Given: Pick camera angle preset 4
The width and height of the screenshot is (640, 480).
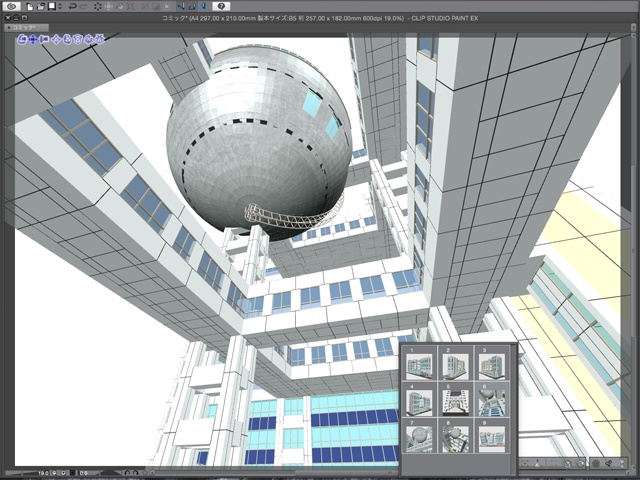Looking at the screenshot, I should (x=419, y=400).
